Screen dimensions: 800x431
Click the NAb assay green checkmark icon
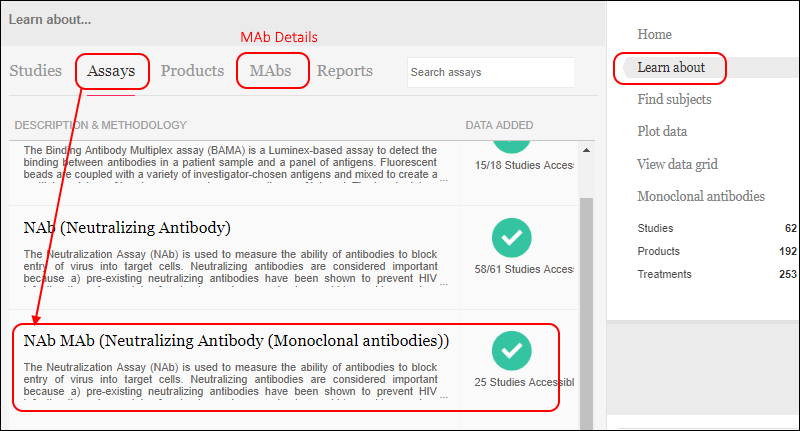[512, 238]
